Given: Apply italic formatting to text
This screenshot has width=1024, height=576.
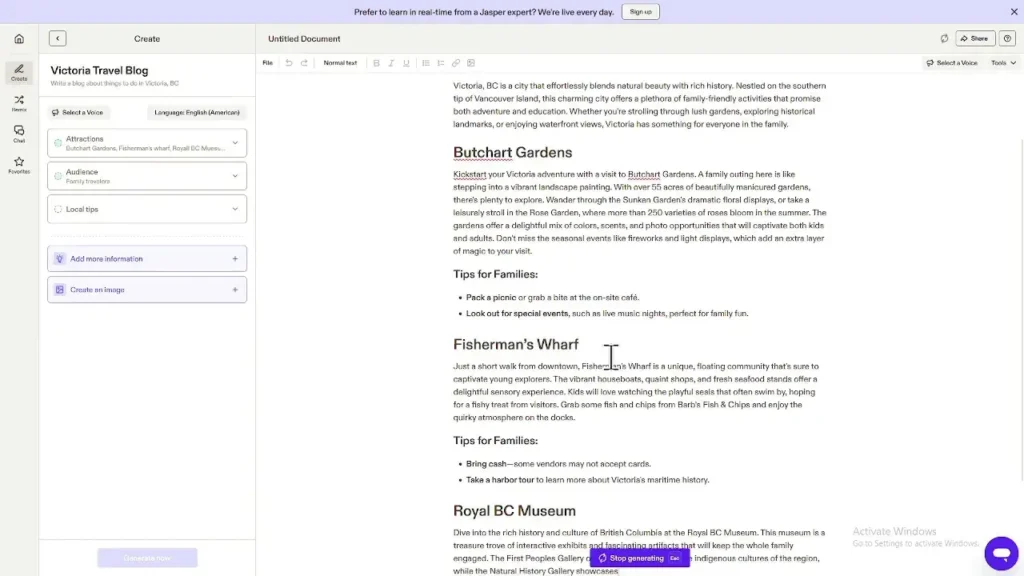Looking at the screenshot, I should pos(391,62).
